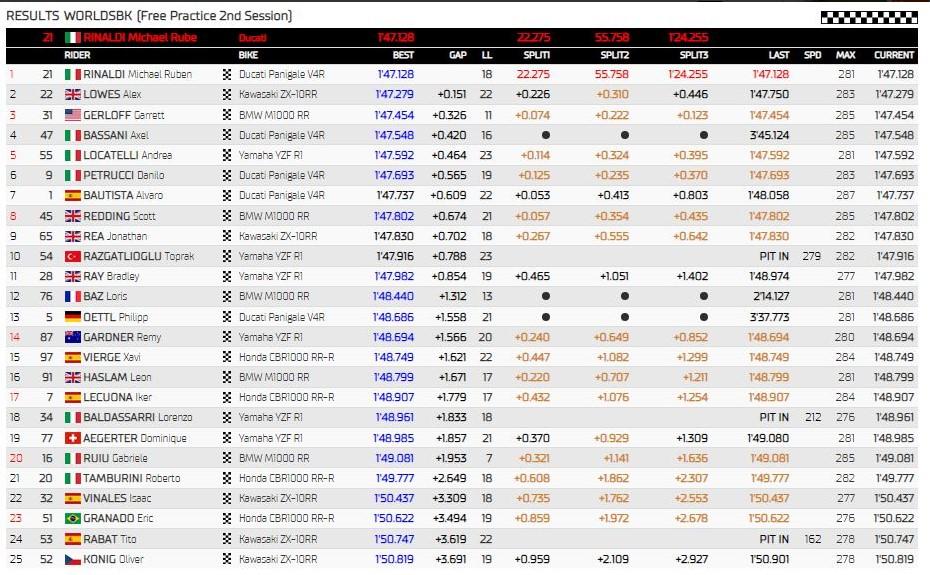Click the CURRENT column header
The image size is (930, 575).
(894, 55)
